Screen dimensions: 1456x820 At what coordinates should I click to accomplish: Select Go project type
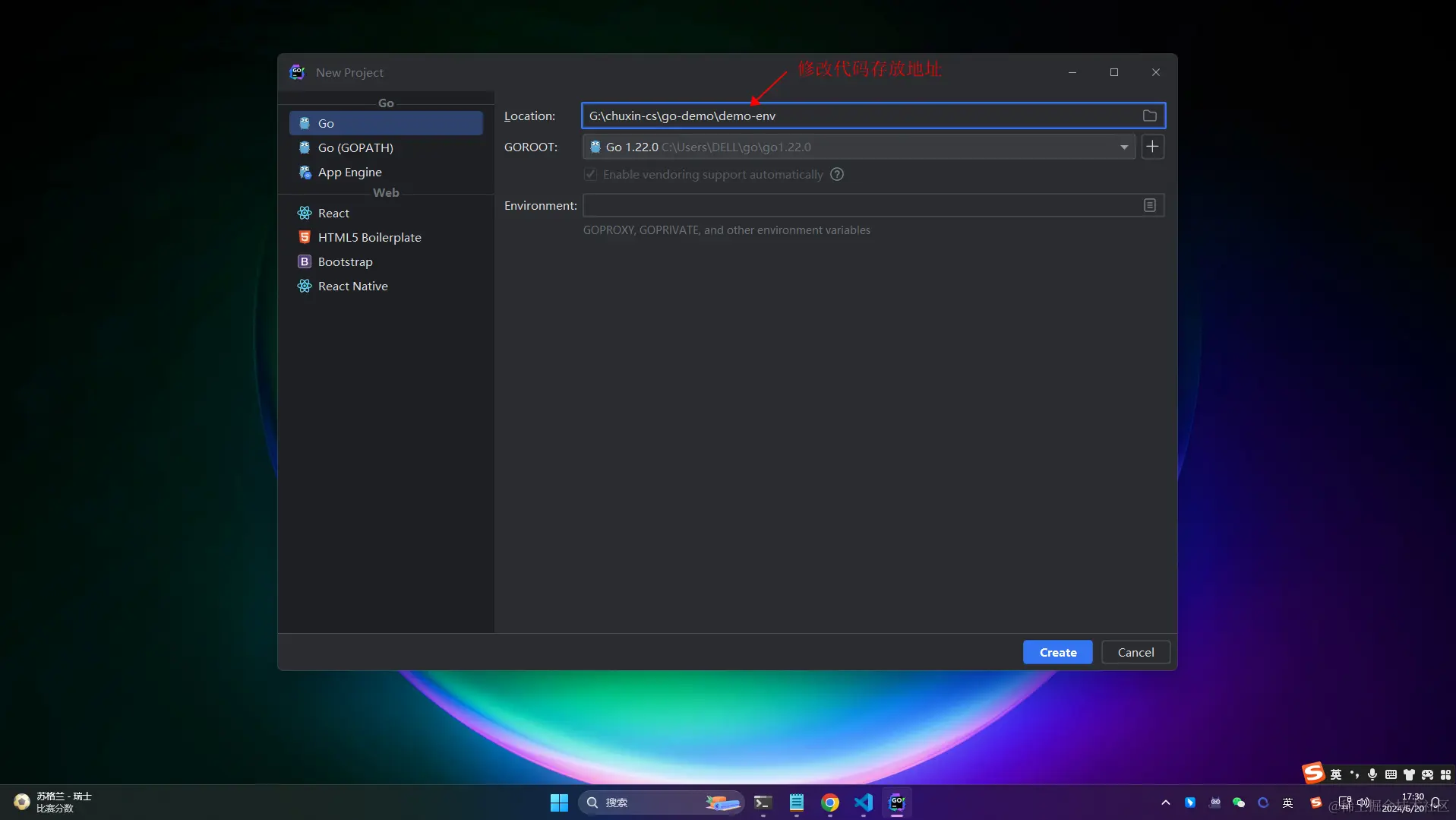click(x=386, y=123)
